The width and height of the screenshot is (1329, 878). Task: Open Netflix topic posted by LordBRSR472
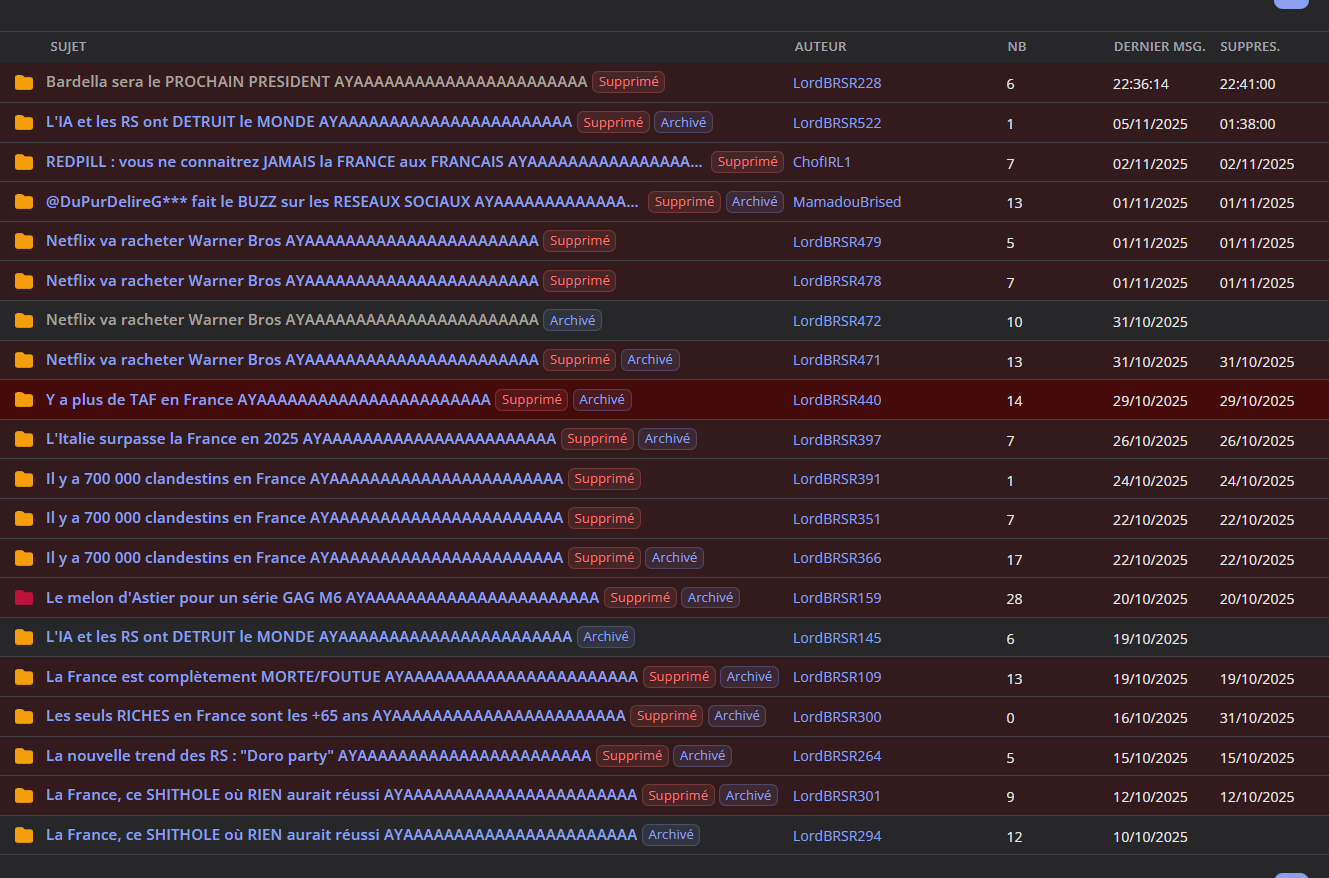click(x=292, y=320)
